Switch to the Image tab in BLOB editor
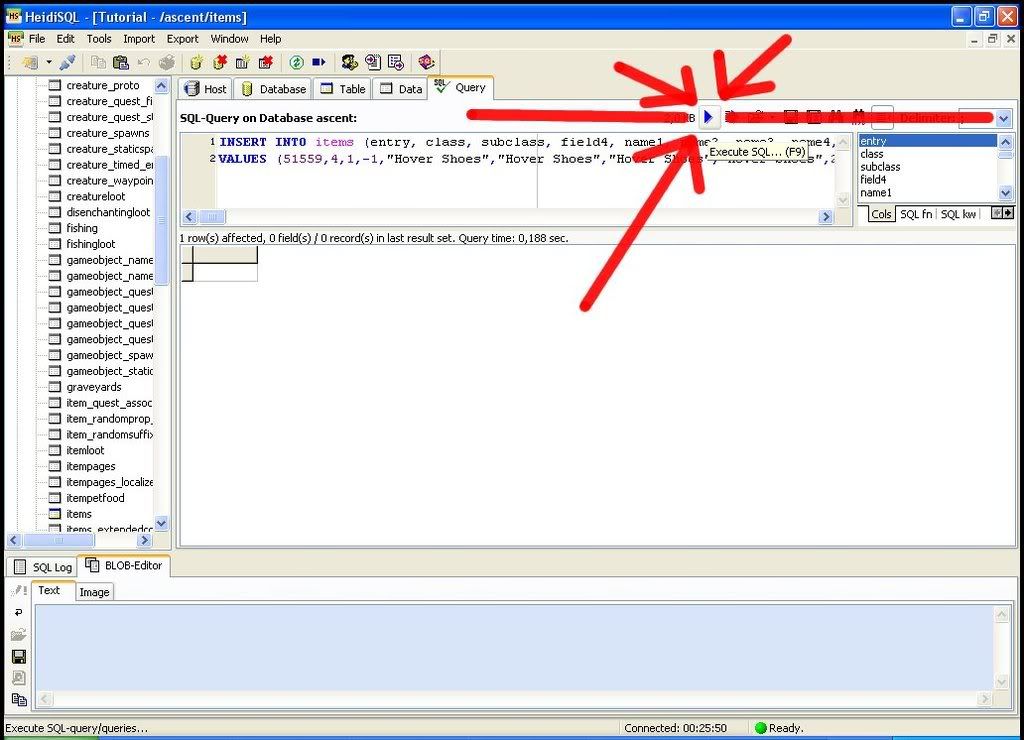The image size is (1024, 740). tap(94, 592)
